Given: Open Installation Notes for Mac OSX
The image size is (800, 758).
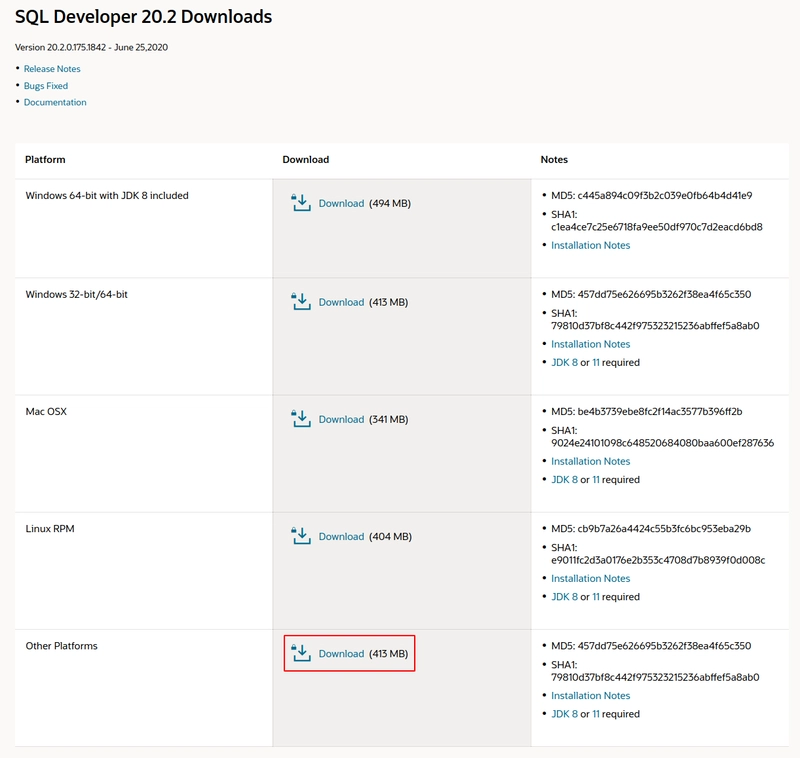Looking at the screenshot, I should [590, 461].
